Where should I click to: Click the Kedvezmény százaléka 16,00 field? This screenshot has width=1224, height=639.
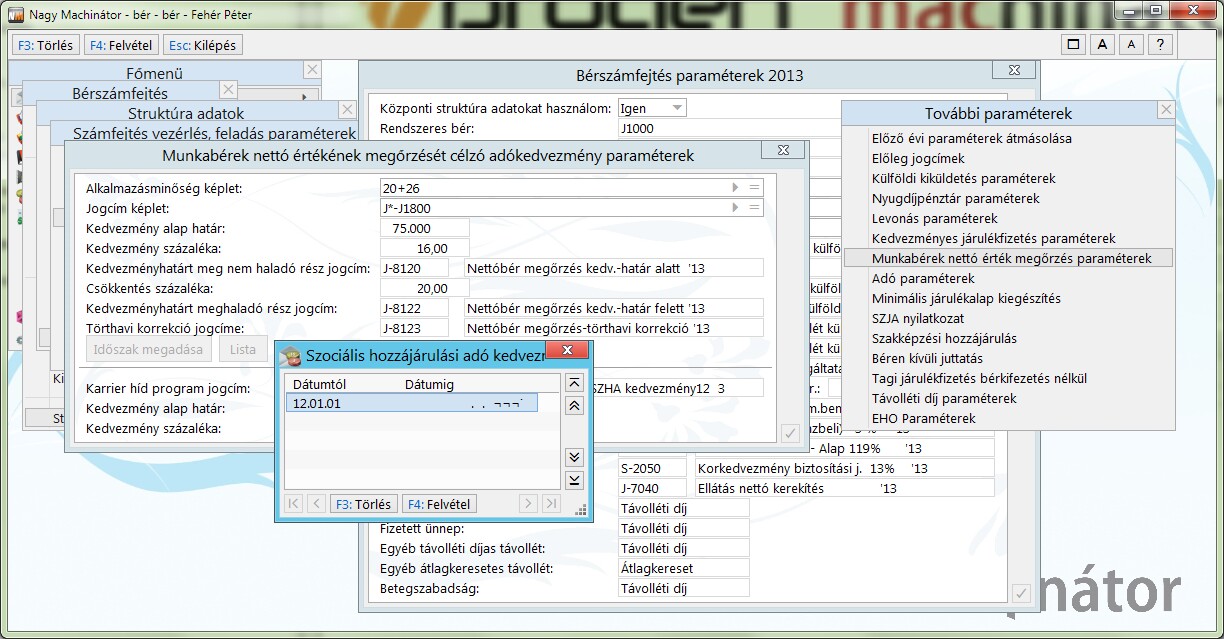click(424, 248)
